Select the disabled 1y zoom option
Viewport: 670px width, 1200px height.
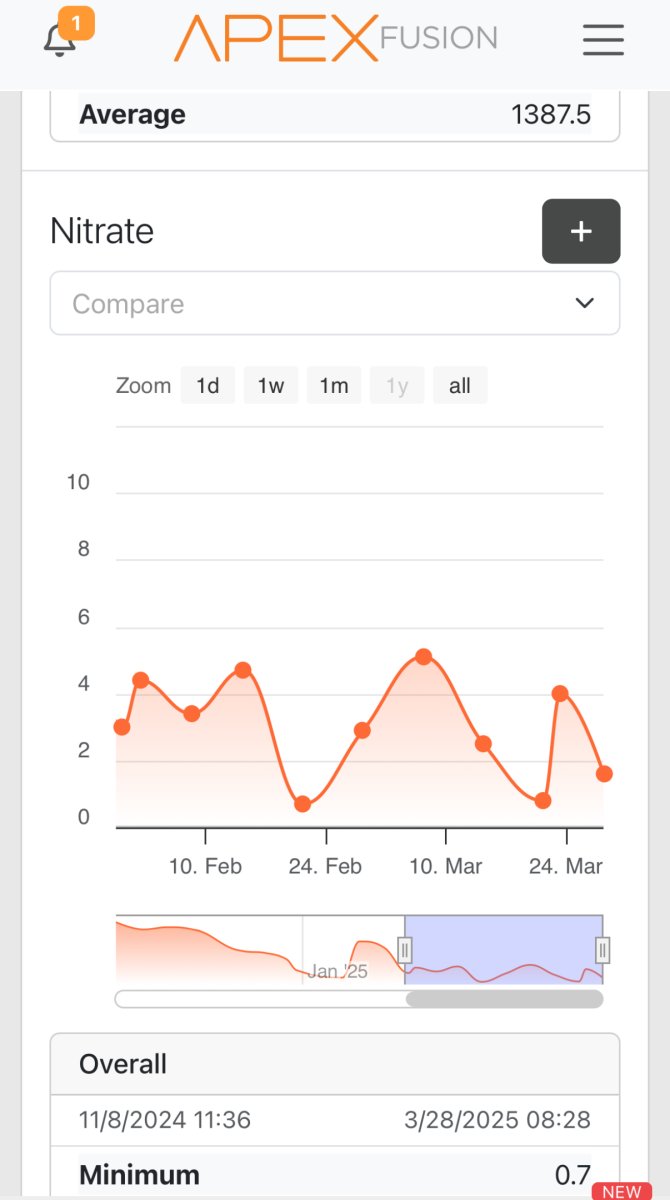coord(397,385)
